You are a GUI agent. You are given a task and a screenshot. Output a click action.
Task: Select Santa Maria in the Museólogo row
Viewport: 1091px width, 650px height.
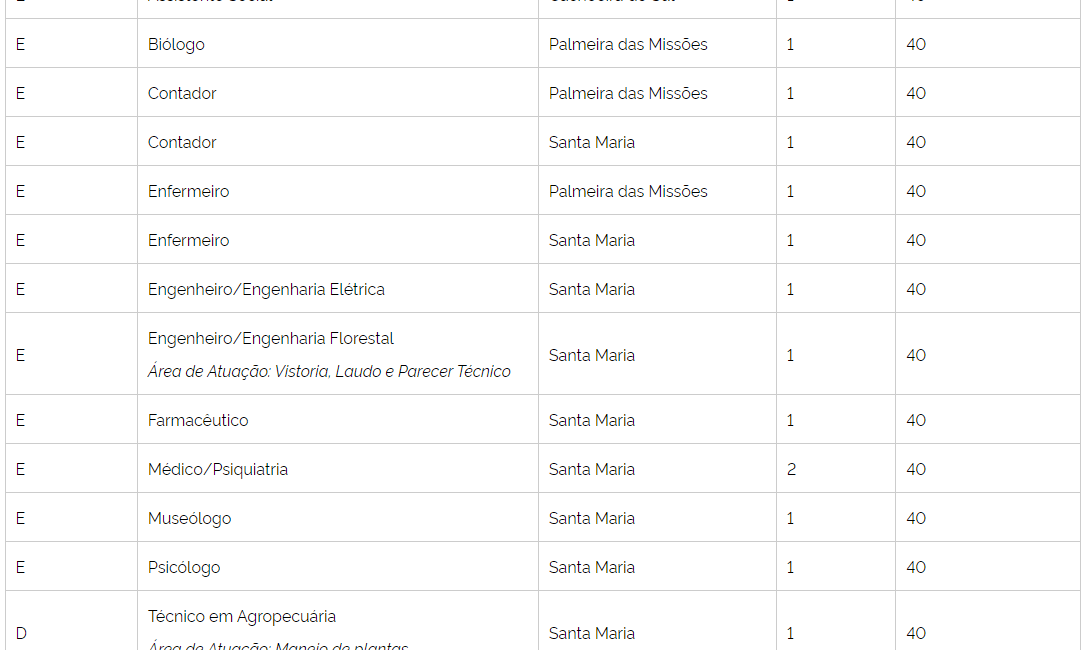tap(591, 518)
